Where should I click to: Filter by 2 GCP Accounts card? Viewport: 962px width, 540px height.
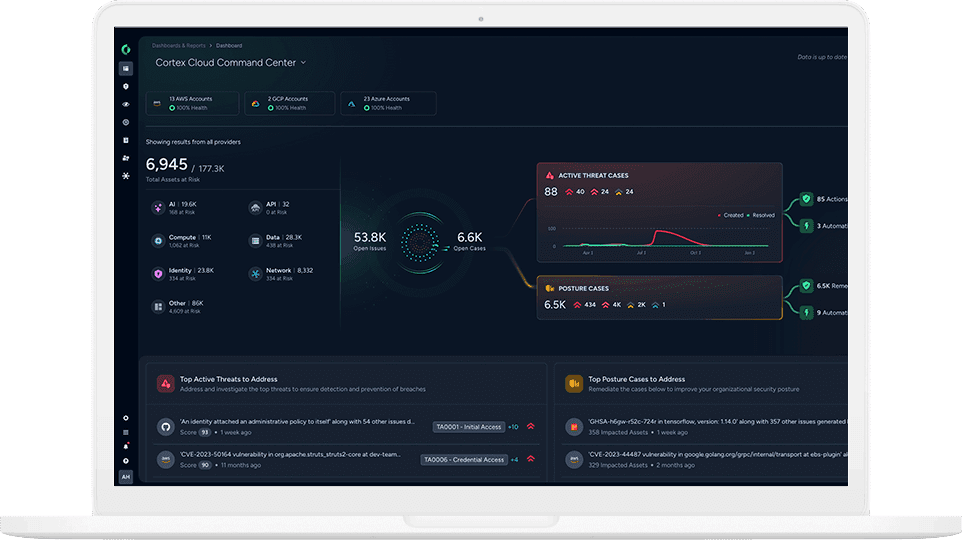pos(290,103)
